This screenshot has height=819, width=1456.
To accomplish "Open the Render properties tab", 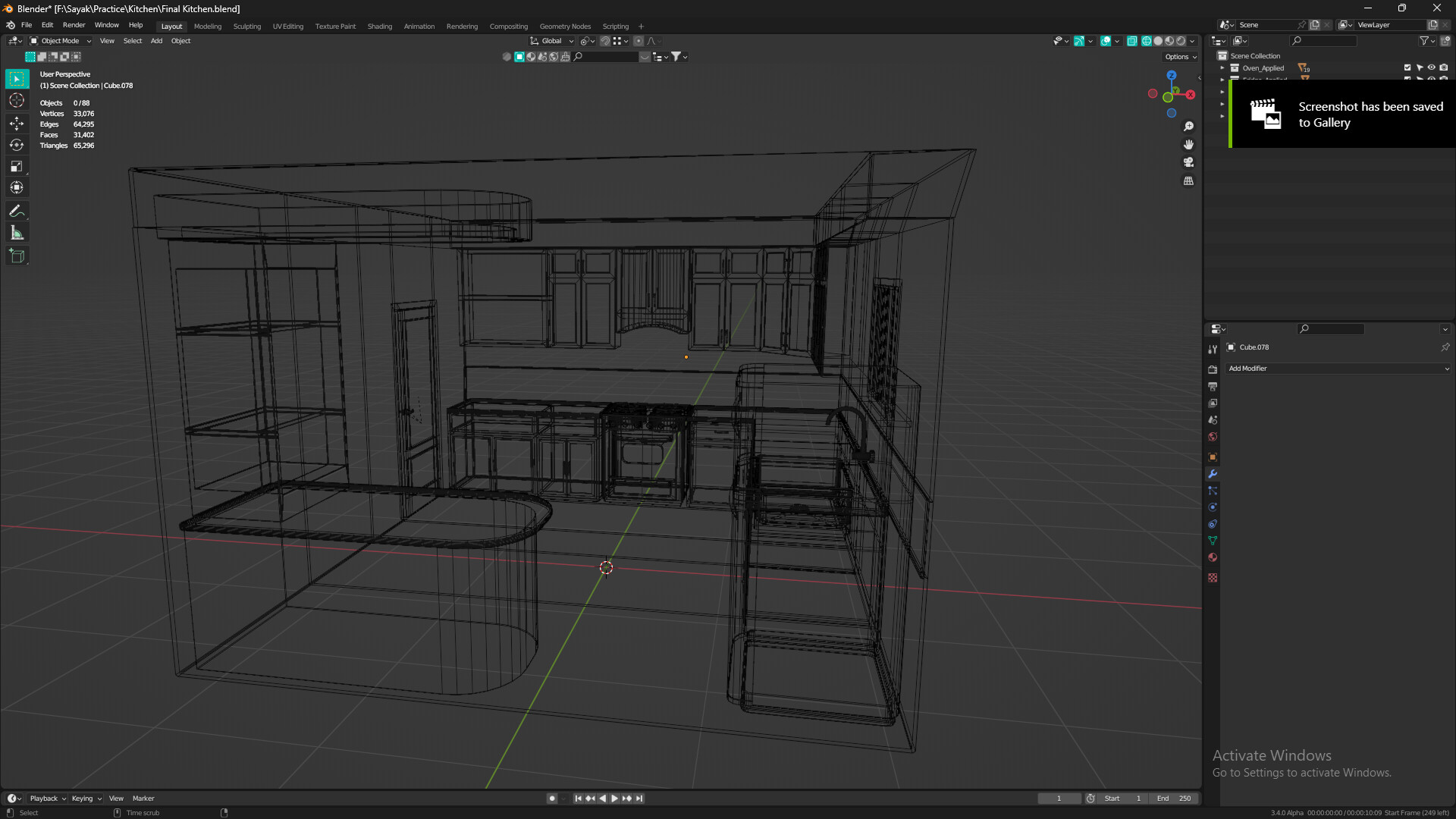I will point(1213,369).
